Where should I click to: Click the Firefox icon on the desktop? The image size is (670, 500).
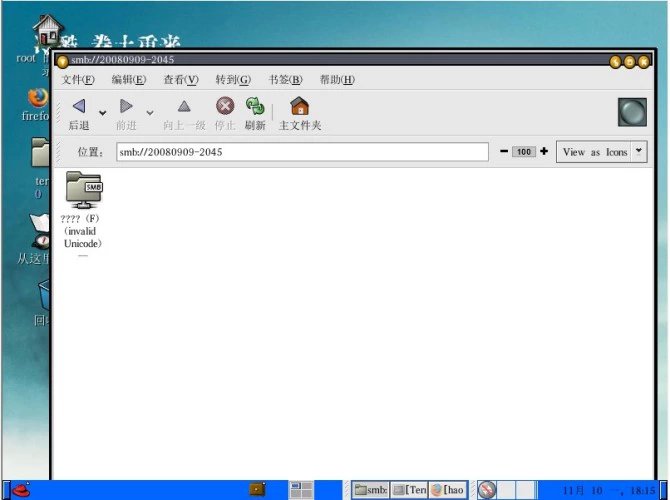37,98
